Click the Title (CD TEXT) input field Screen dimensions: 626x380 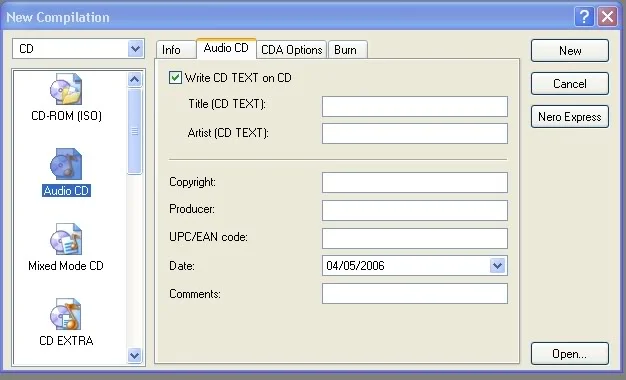point(415,106)
